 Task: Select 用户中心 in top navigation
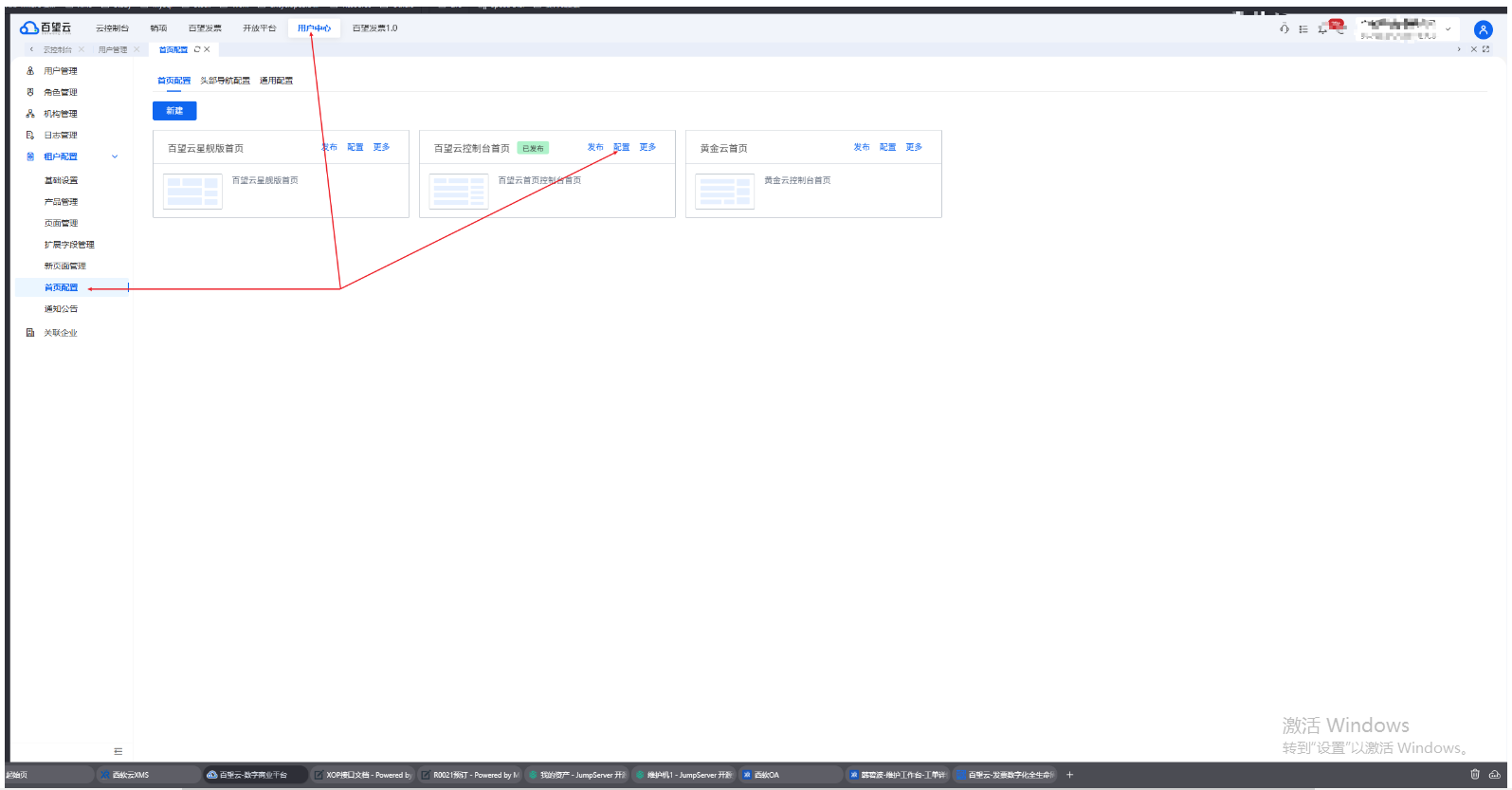tap(314, 28)
